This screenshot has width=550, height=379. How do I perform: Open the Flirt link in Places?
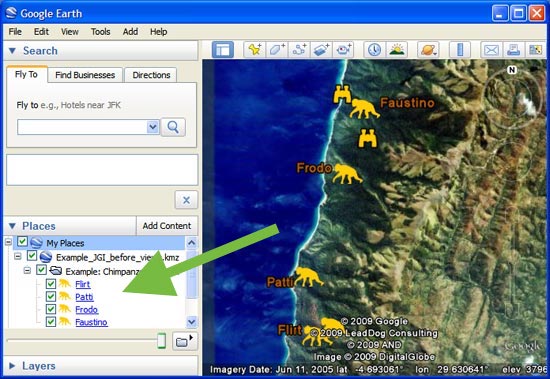click(x=83, y=284)
